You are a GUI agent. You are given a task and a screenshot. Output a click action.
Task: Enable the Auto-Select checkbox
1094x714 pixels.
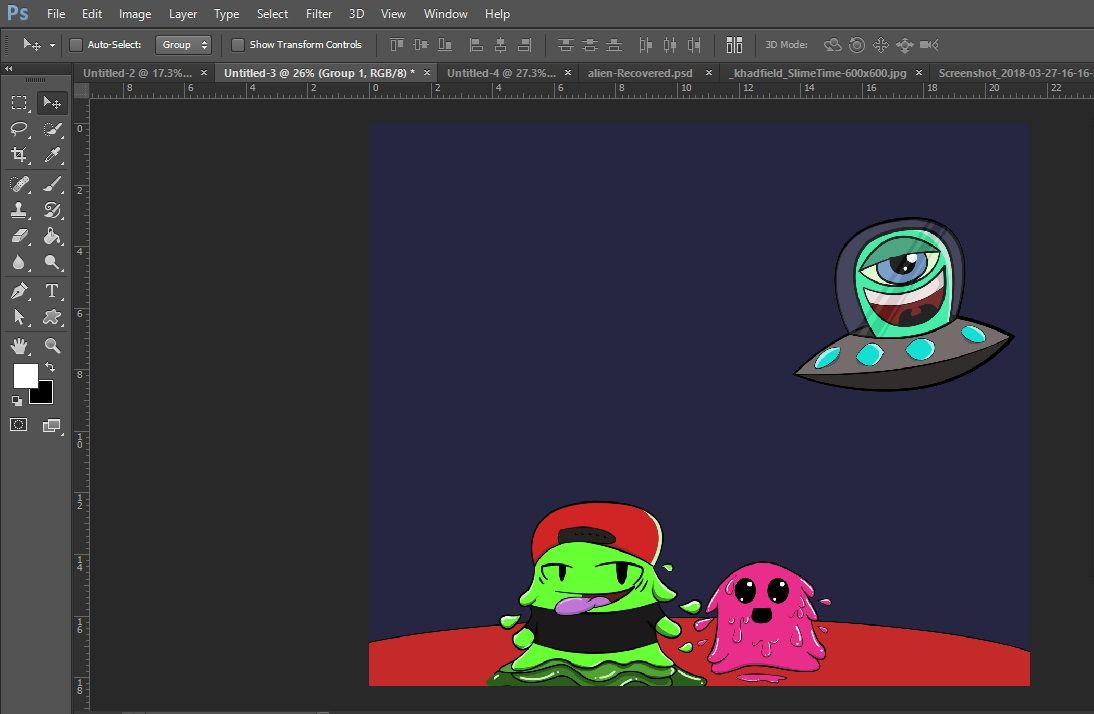pos(76,45)
